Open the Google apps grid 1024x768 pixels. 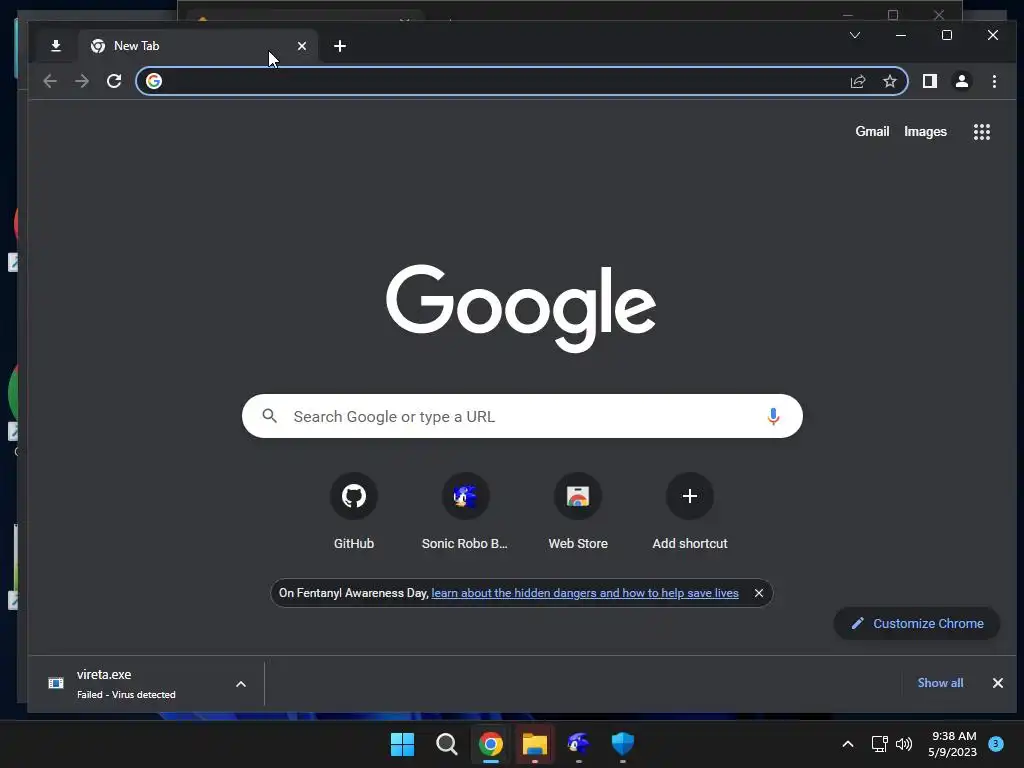pyautogui.click(x=982, y=132)
